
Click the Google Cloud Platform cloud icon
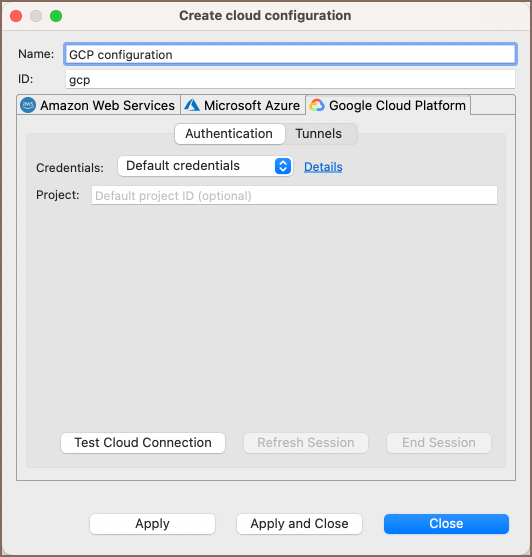[x=317, y=105]
